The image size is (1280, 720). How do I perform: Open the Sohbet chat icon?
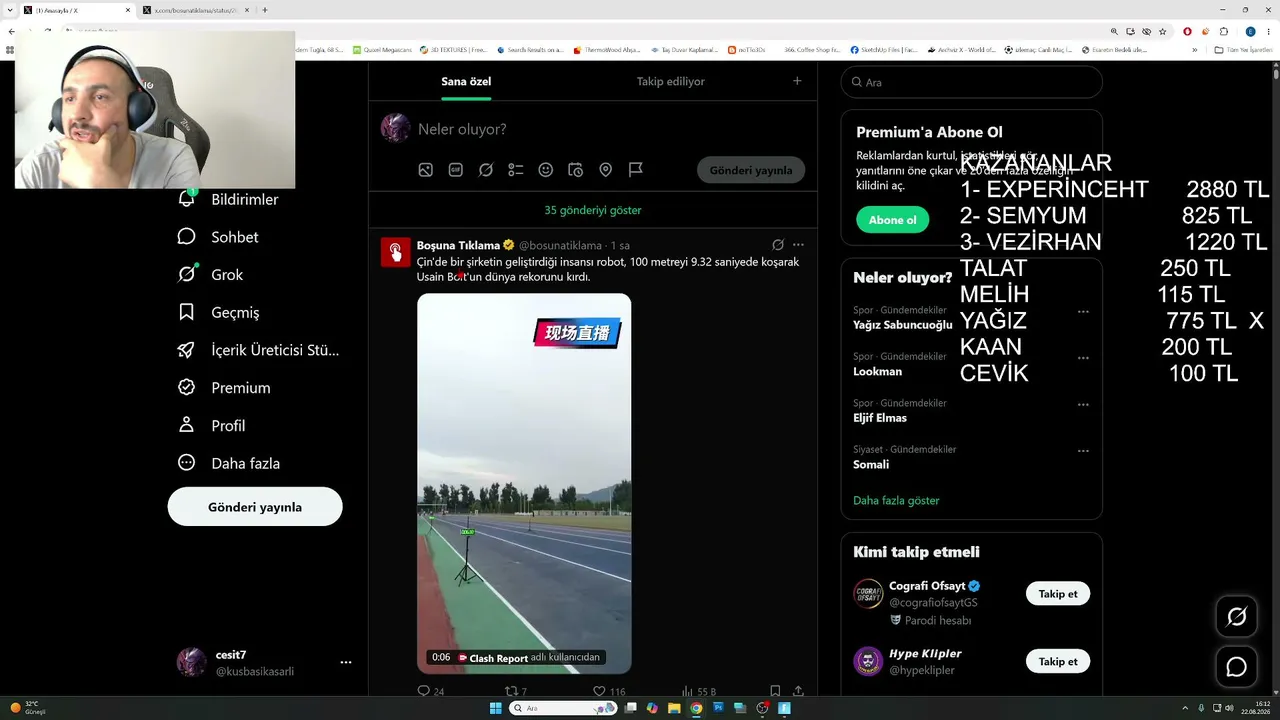[x=186, y=237]
